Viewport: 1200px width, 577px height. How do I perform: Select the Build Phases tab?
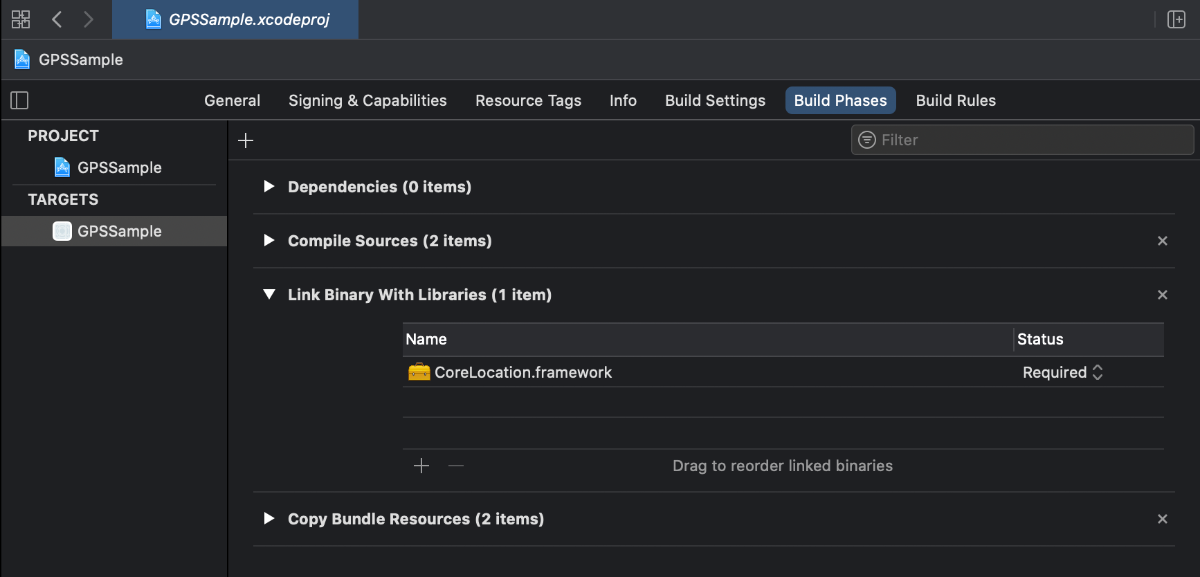(x=840, y=100)
